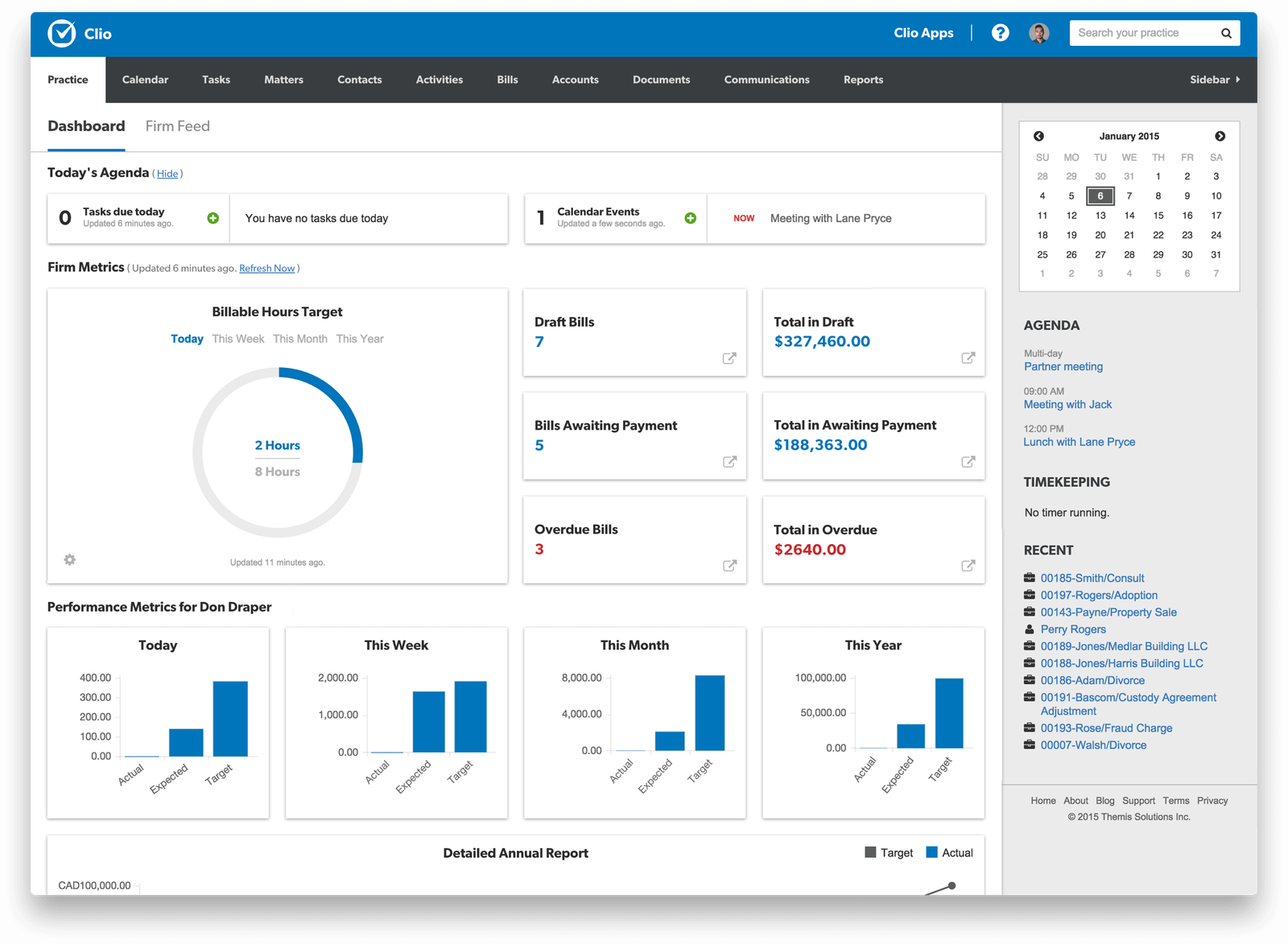Add calendar event with green plus
1288x944 pixels.
coord(690,218)
